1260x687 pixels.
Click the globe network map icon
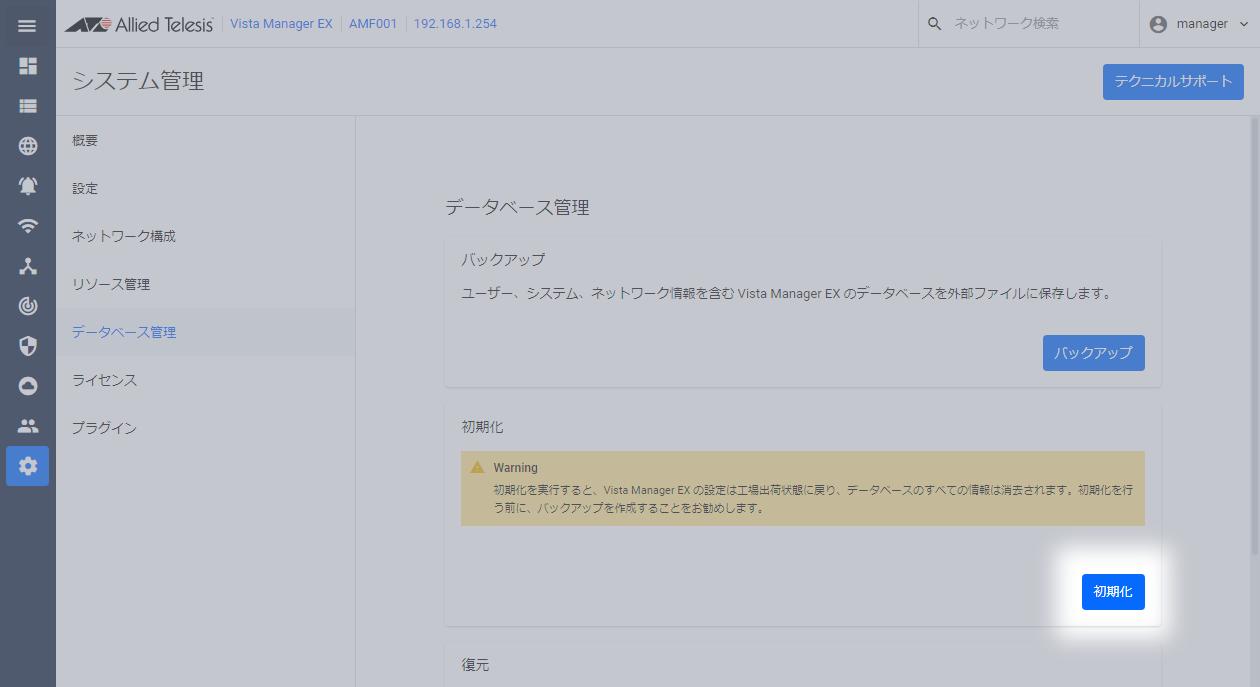(28, 146)
